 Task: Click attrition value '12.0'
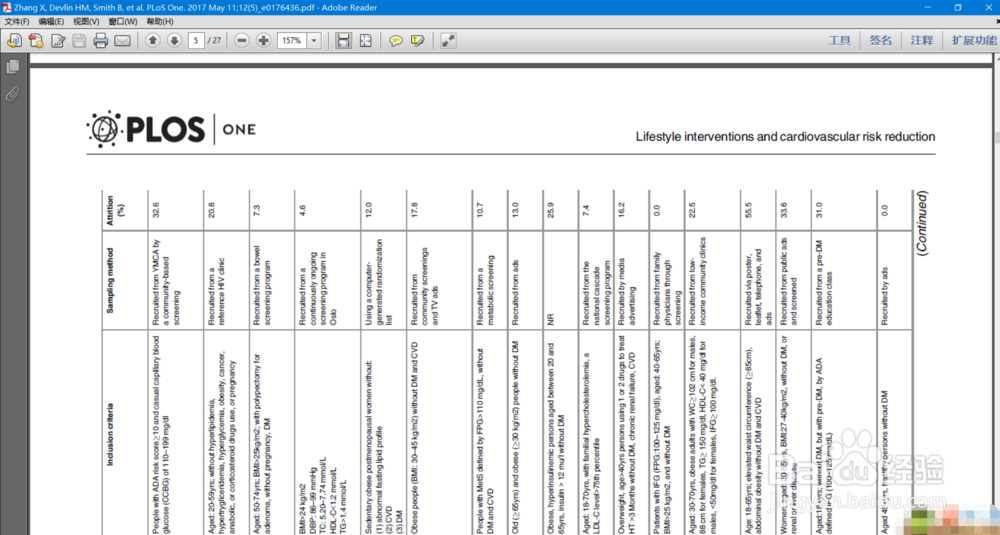[367, 210]
